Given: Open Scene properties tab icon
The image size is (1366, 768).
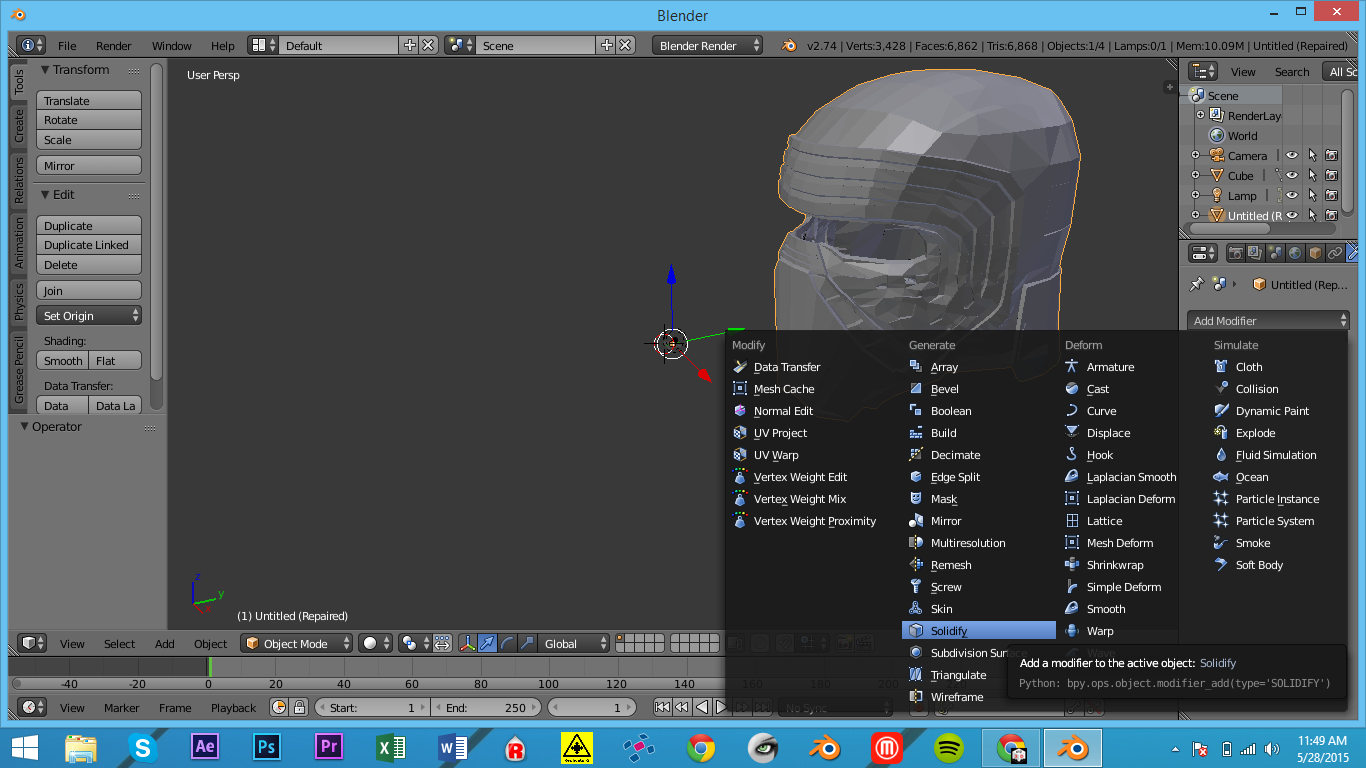Looking at the screenshot, I should 1275,253.
